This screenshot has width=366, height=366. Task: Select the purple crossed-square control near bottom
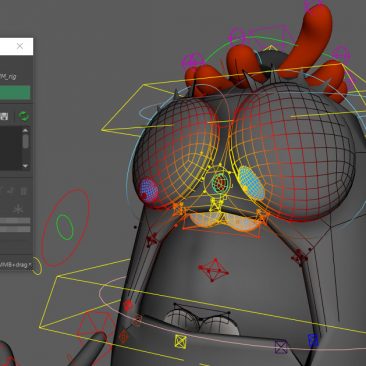(x=281, y=347)
